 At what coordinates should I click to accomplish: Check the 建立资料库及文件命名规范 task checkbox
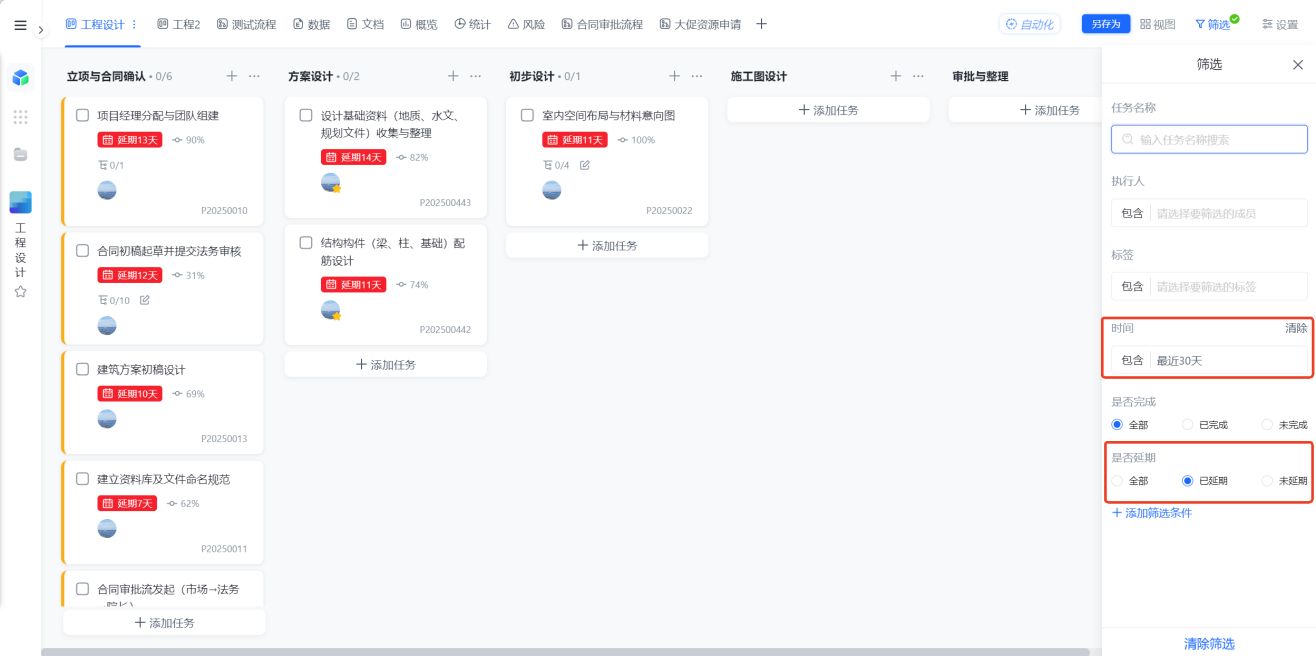tap(83, 479)
